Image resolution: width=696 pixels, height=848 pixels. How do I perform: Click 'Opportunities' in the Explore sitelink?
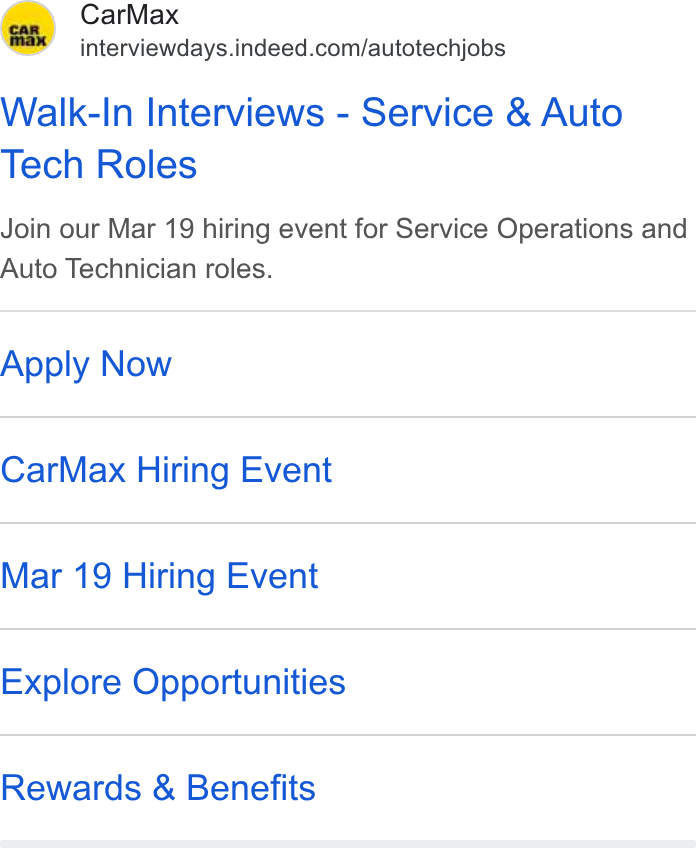(239, 683)
